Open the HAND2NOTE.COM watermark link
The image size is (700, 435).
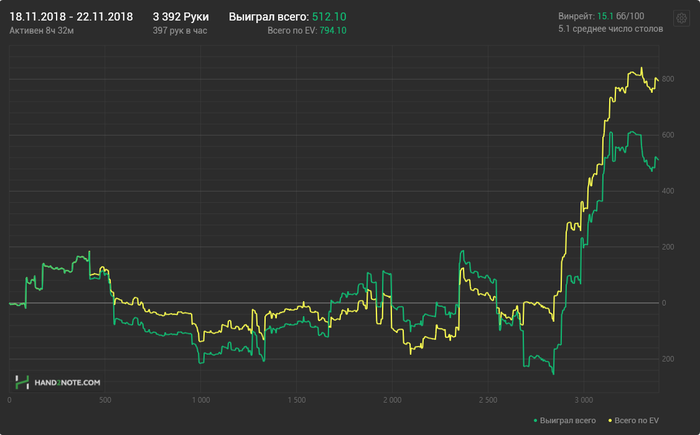[x=67, y=382]
